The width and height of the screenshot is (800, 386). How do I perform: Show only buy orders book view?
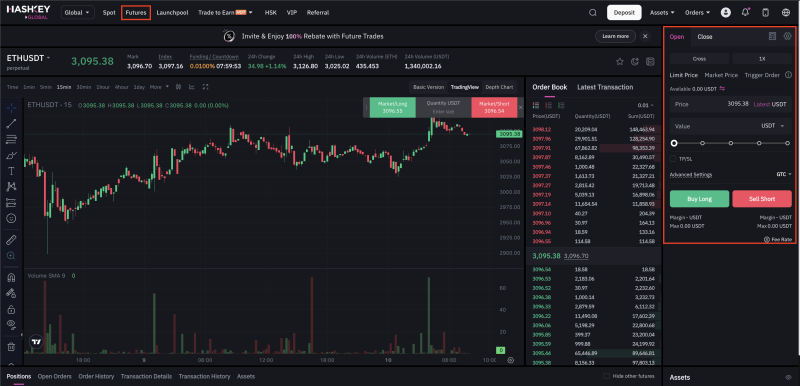tap(561, 105)
